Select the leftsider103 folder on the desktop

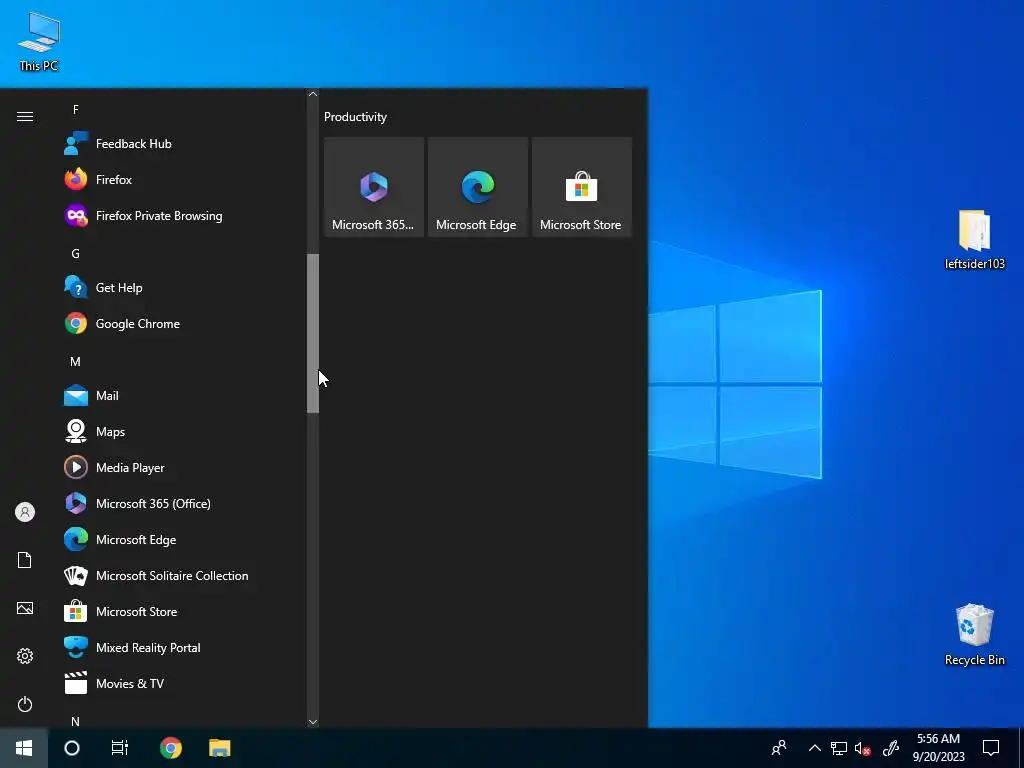974,240
